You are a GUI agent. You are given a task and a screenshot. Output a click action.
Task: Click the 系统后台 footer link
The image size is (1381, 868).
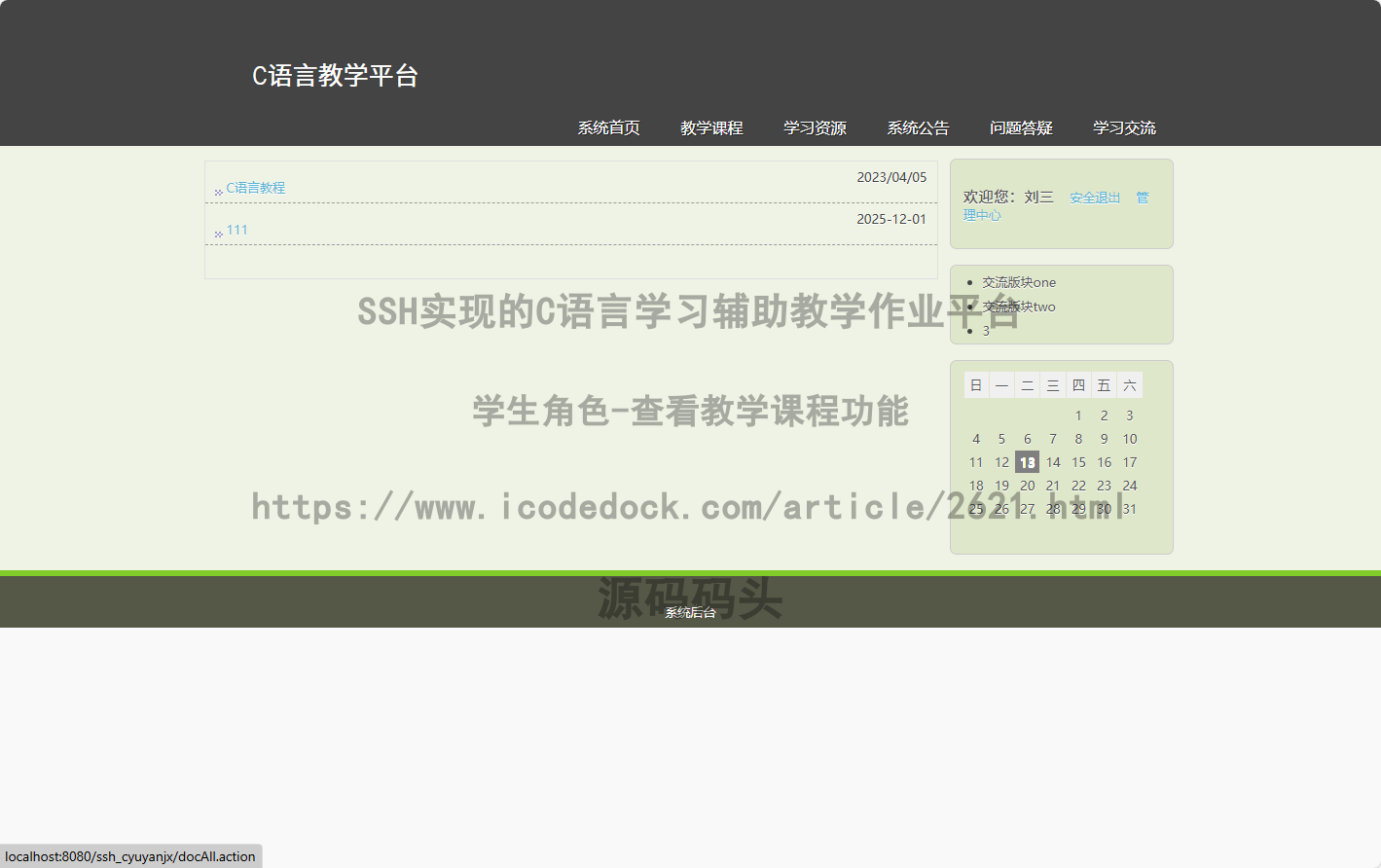(x=690, y=612)
